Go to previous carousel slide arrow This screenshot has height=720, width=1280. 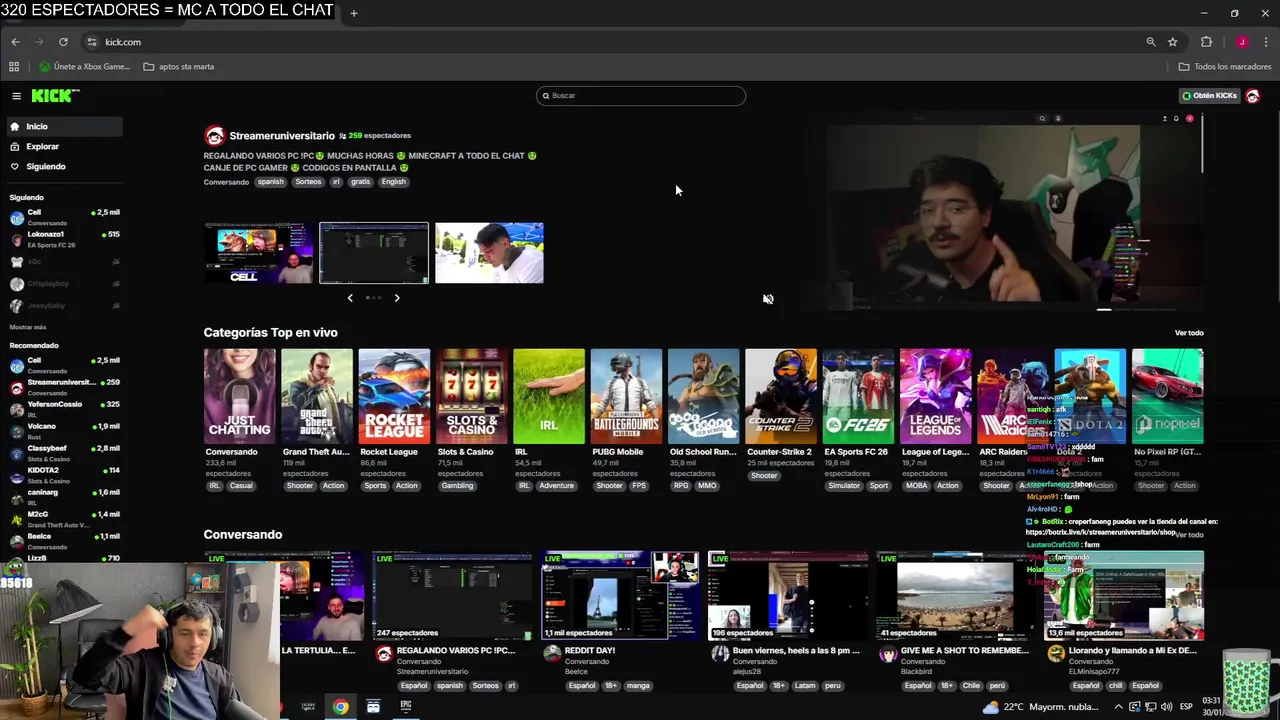(x=350, y=298)
